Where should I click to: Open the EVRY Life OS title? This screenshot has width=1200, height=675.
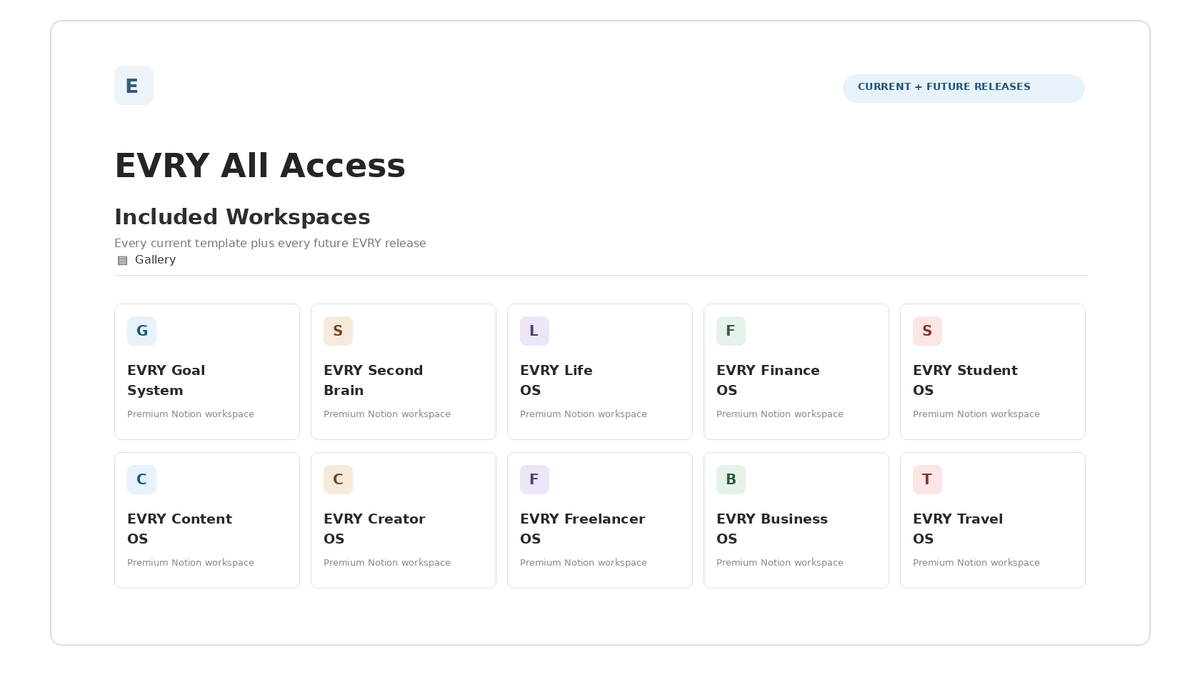[x=556, y=380]
